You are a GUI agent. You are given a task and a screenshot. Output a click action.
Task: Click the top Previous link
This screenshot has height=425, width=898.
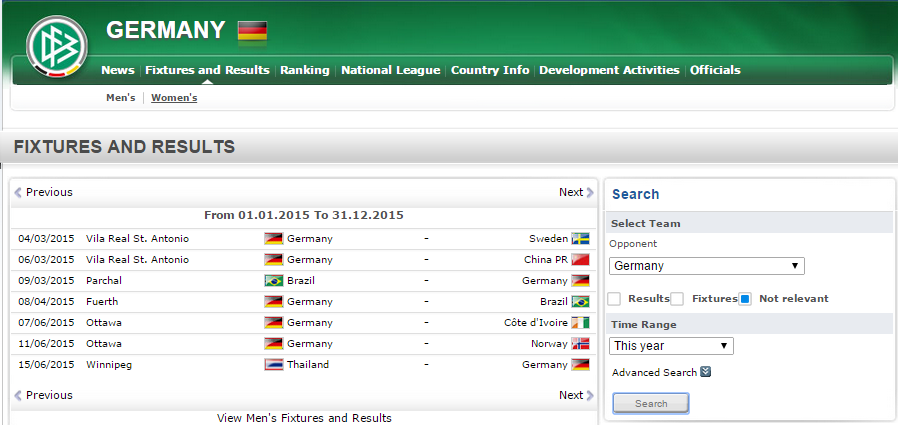(x=49, y=192)
